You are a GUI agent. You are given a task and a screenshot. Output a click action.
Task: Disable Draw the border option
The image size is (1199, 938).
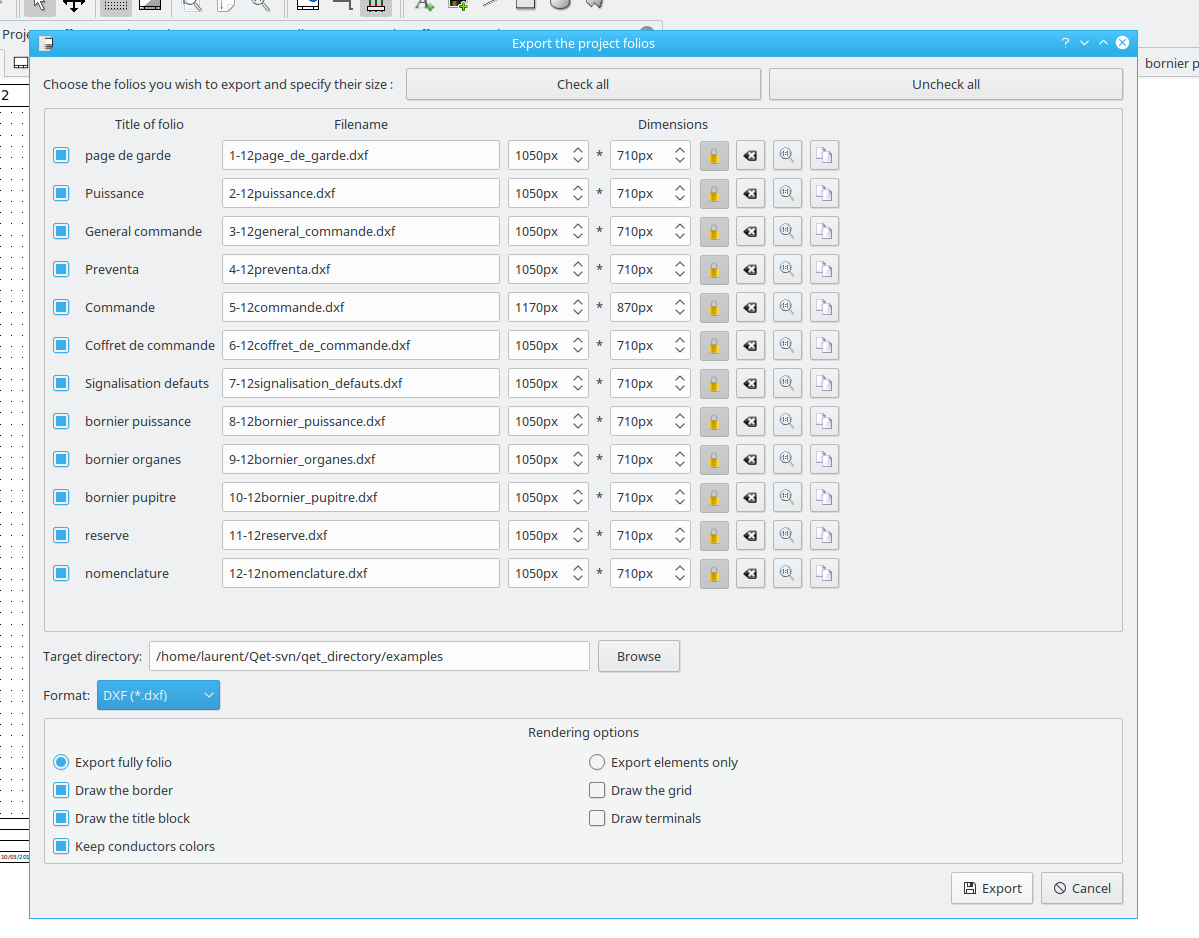[x=61, y=790]
